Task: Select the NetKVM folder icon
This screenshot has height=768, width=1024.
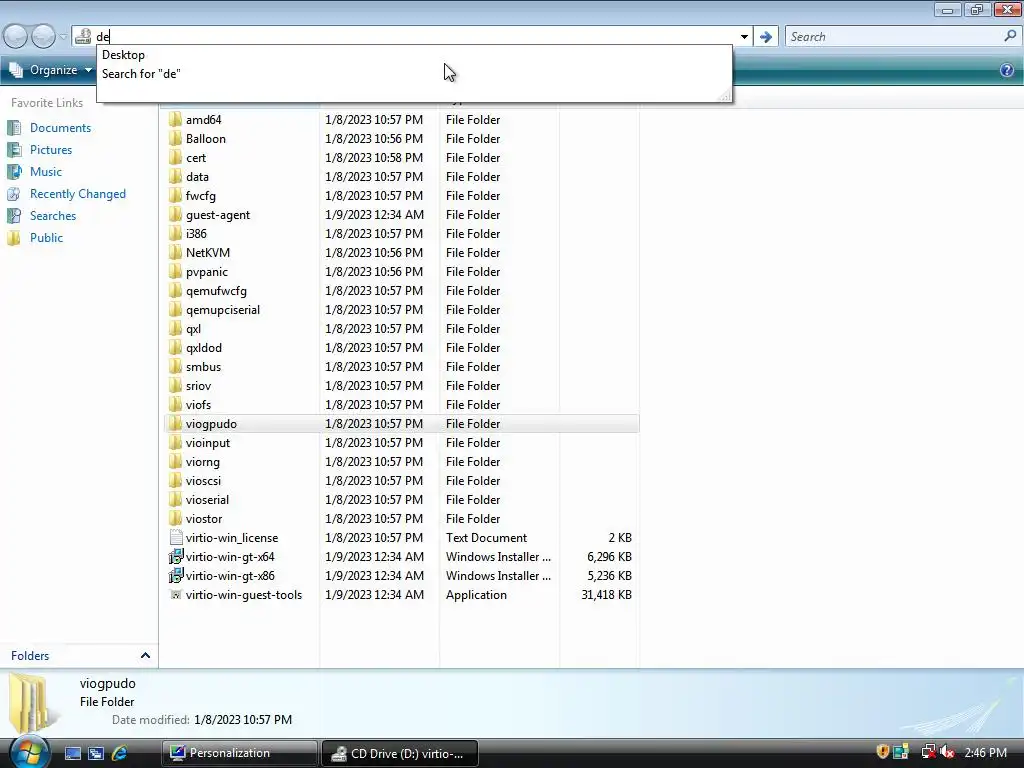Action: [x=175, y=252]
